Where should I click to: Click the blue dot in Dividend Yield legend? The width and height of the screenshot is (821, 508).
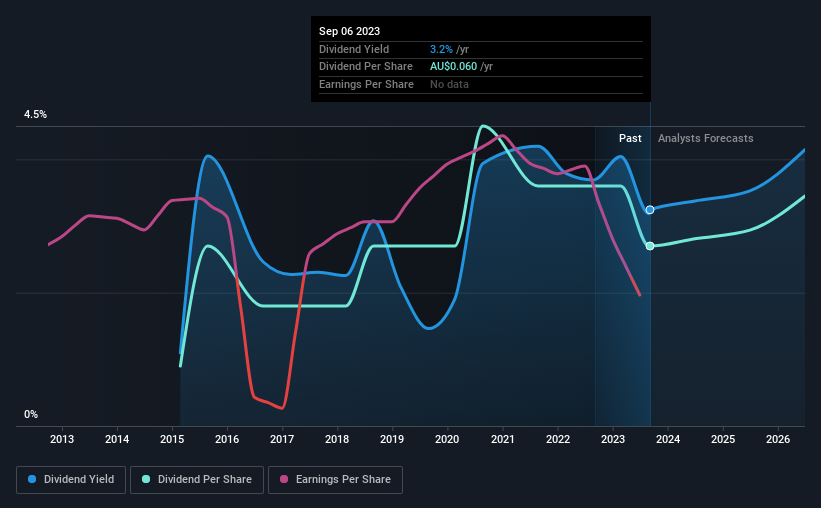coord(32,479)
